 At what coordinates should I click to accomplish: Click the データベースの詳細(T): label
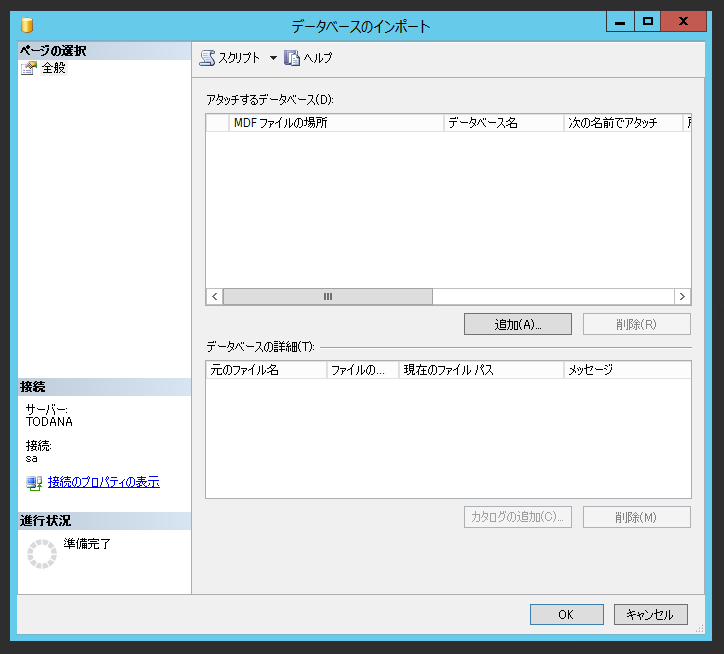(260, 347)
